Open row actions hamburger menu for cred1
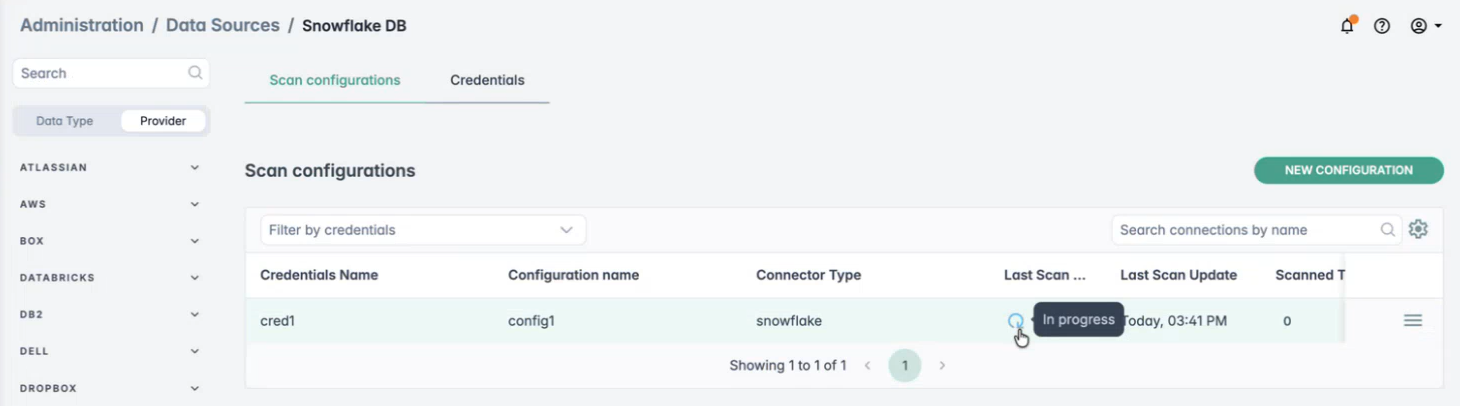Image resolution: width=1460 pixels, height=406 pixels. click(1412, 321)
